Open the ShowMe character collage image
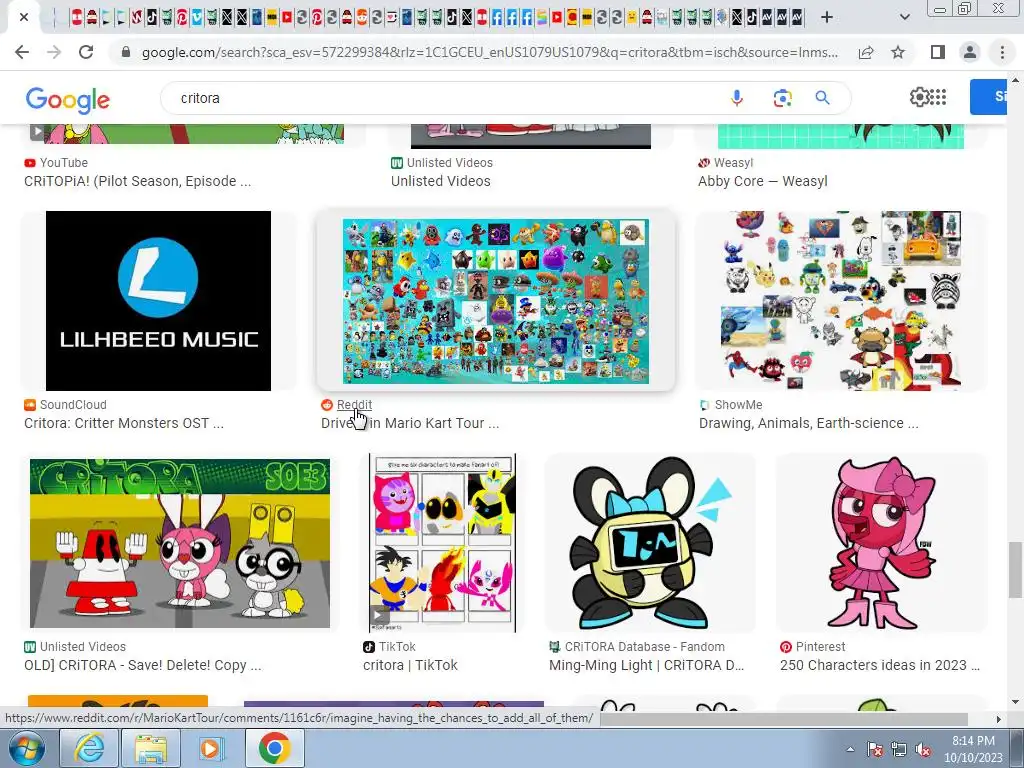The height and width of the screenshot is (768, 1024). pyautogui.click(x=841, y=300)
